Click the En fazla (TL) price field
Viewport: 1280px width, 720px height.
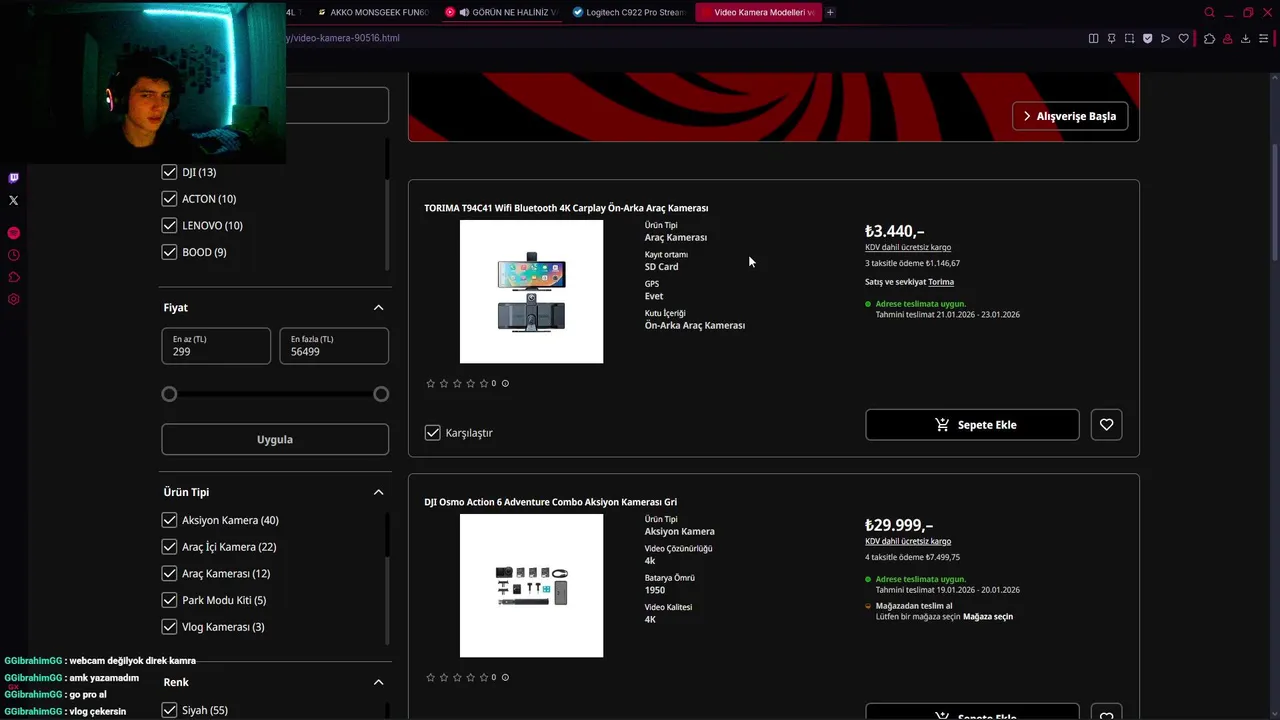(334, 346)
